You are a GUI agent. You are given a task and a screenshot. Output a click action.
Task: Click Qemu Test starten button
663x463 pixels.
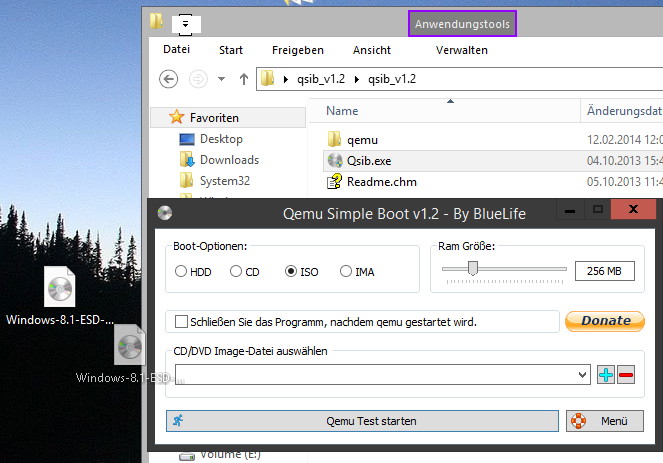[362, 421]
